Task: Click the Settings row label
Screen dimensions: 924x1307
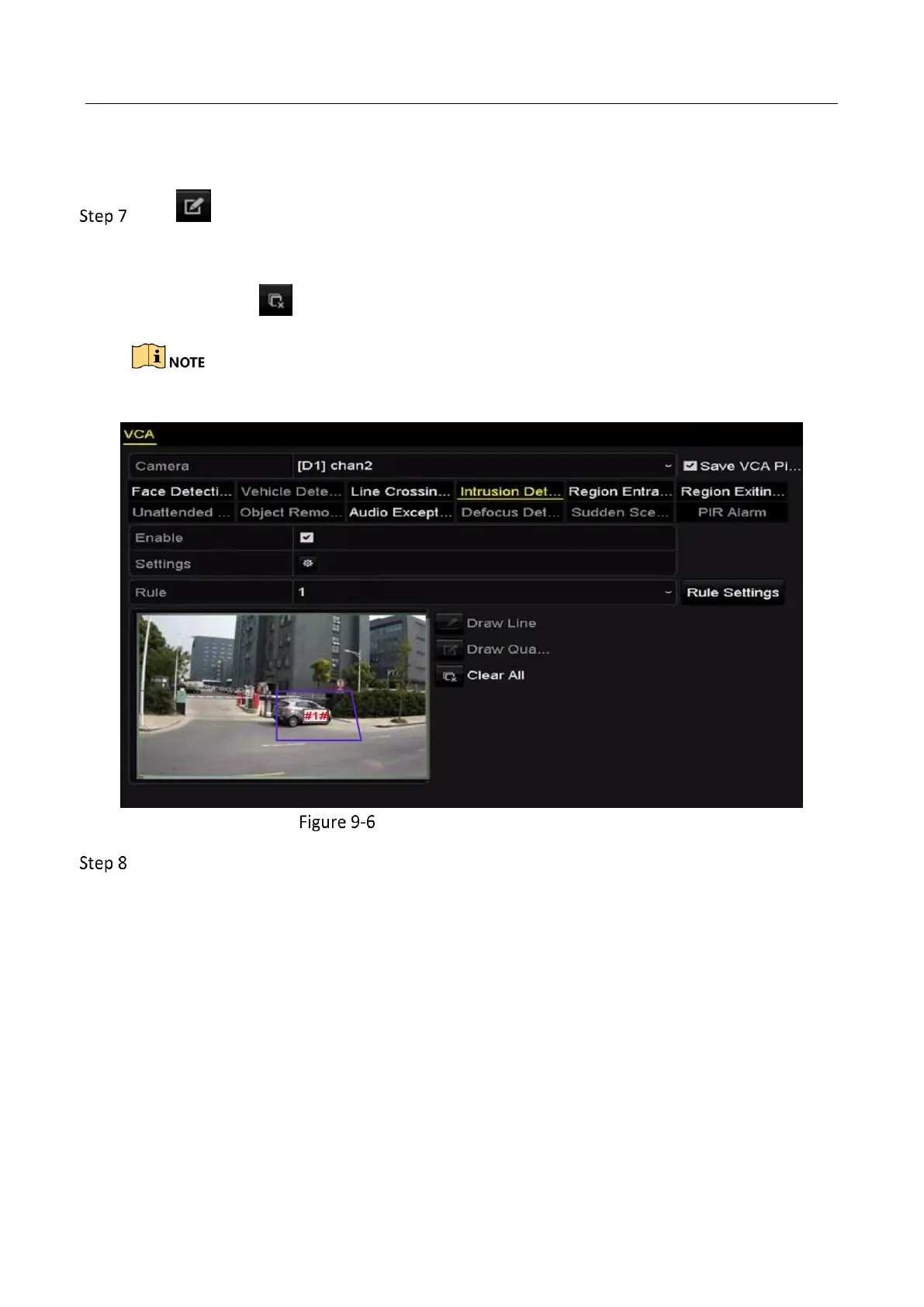Action: pos(163,564)
